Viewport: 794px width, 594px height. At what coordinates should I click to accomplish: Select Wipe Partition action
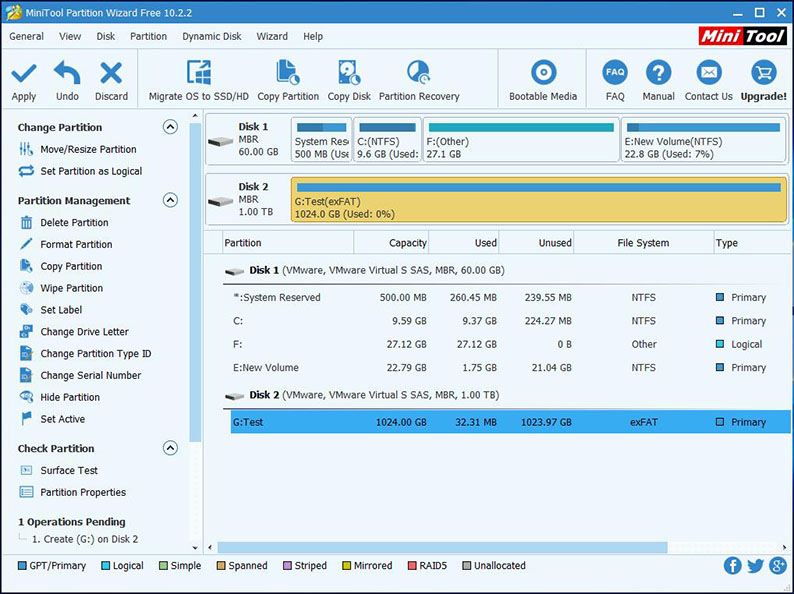coord(61,288)
